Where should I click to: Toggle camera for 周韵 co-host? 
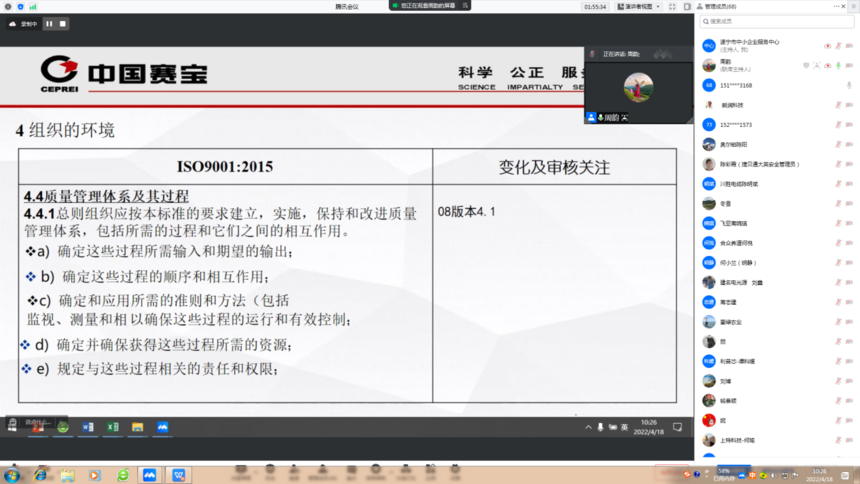click(x=849, y=65)
